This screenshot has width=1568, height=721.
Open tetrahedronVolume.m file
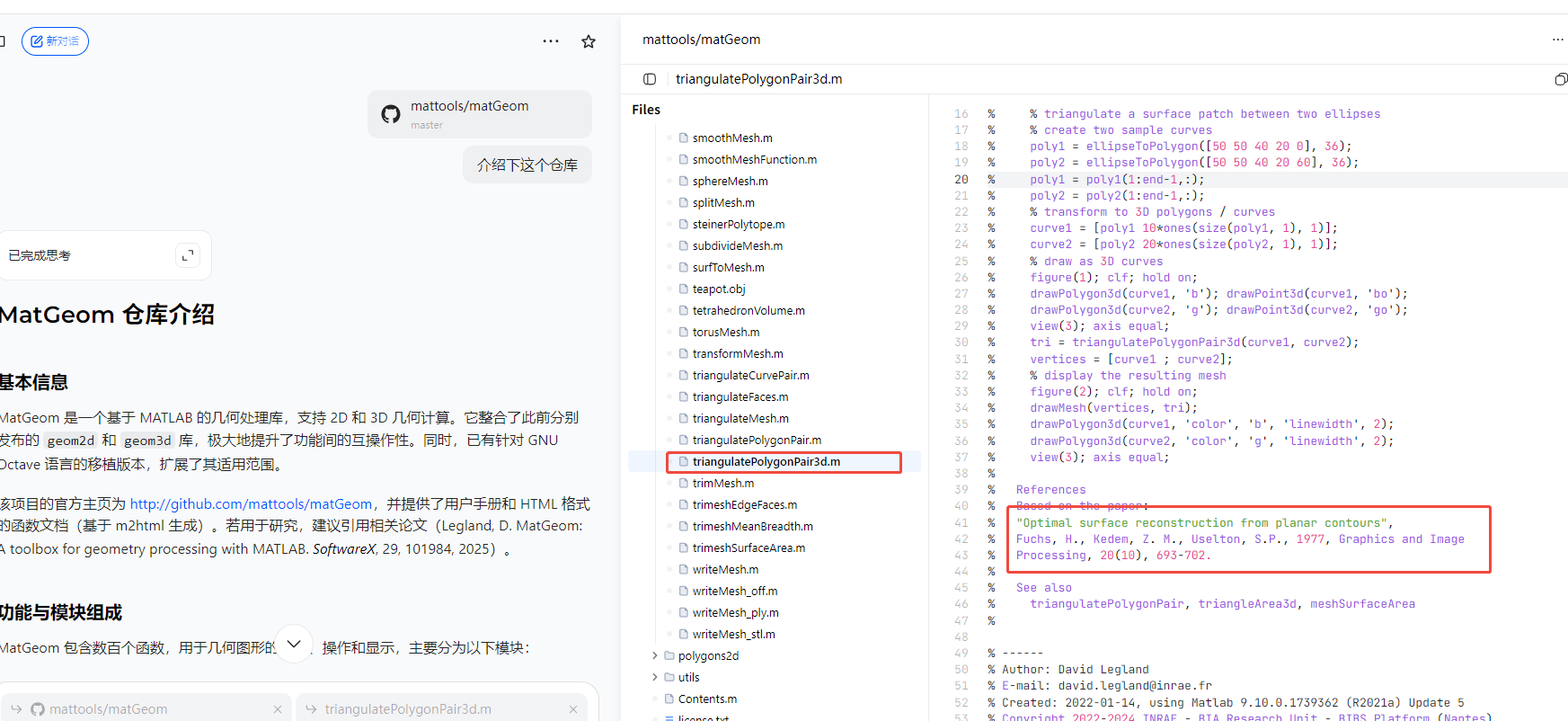click(x=749, y=310)
